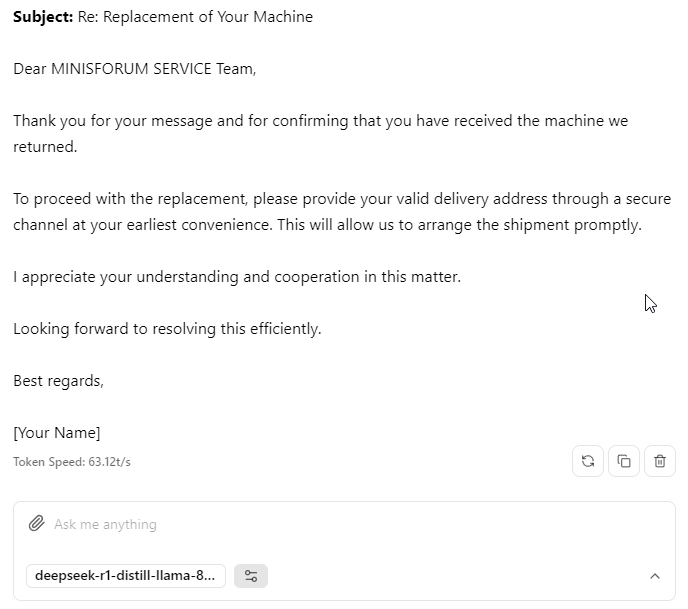Click the 'Dear MINISFORUM SERVICE Team' greeting
The width and height of the screenshot is (688, 609).
click(x=135, y=69)
